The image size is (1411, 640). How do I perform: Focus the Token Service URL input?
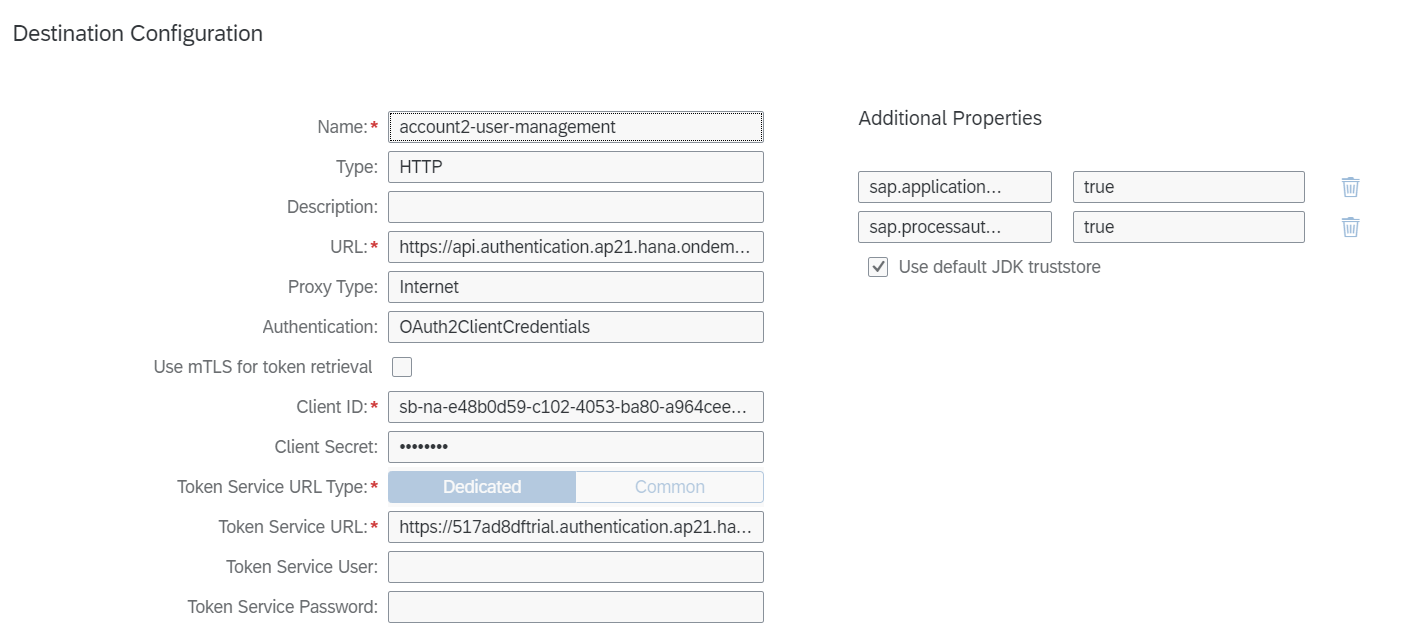point(575,527)
